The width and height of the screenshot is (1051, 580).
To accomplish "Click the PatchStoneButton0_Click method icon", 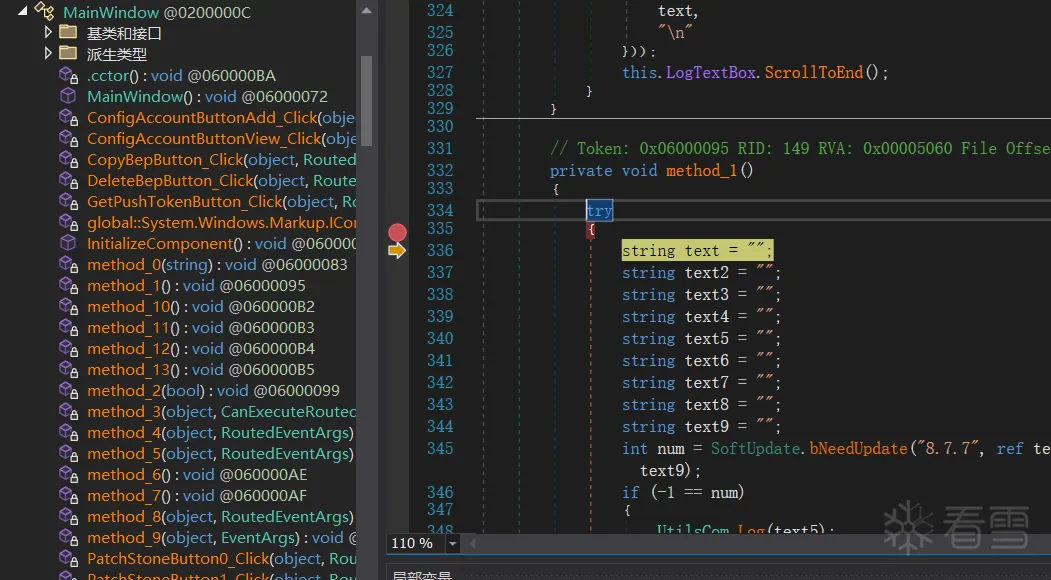I will tap(68, 558).
